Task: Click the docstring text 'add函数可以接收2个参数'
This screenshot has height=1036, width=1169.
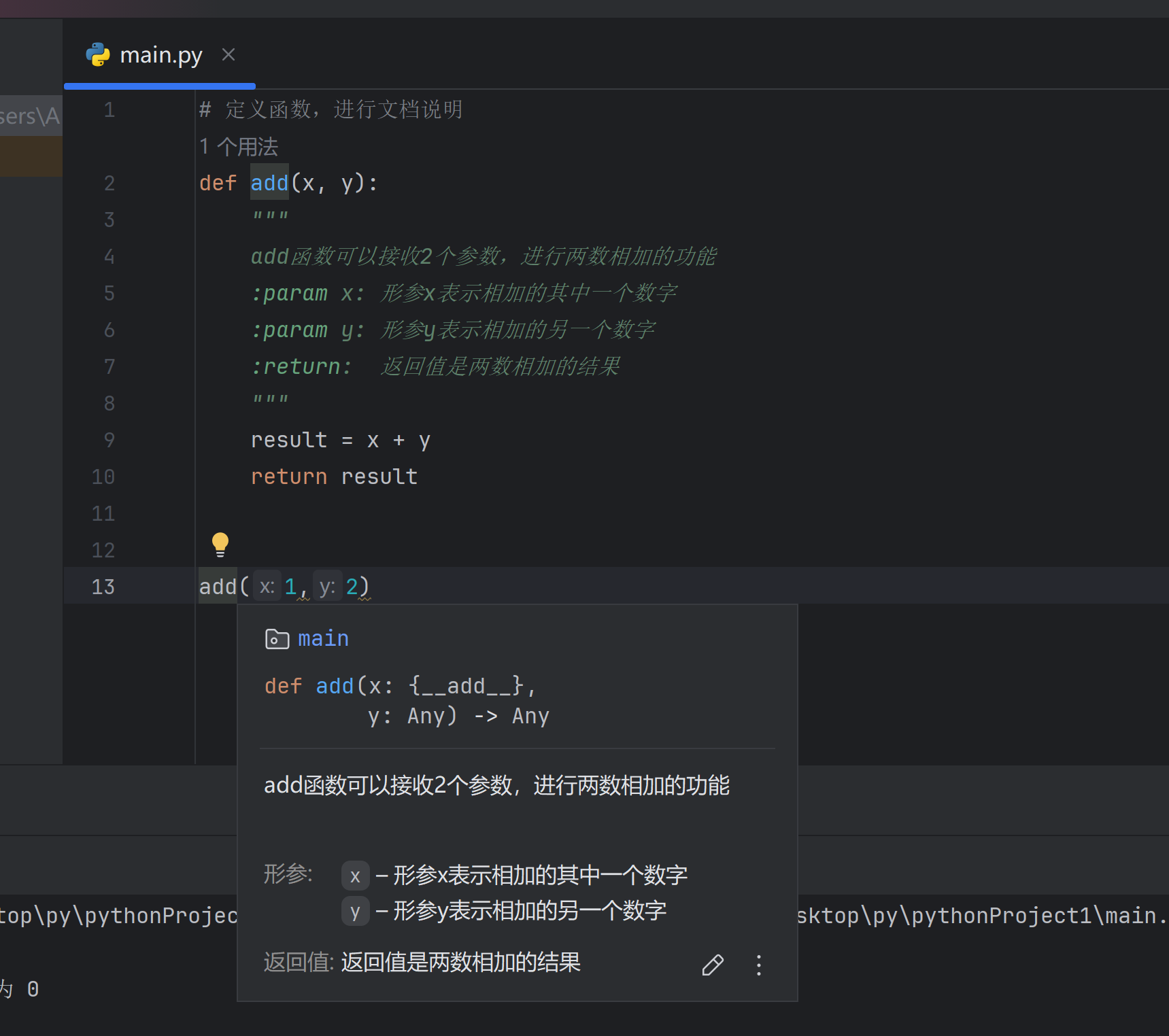Action: (375, 256)
